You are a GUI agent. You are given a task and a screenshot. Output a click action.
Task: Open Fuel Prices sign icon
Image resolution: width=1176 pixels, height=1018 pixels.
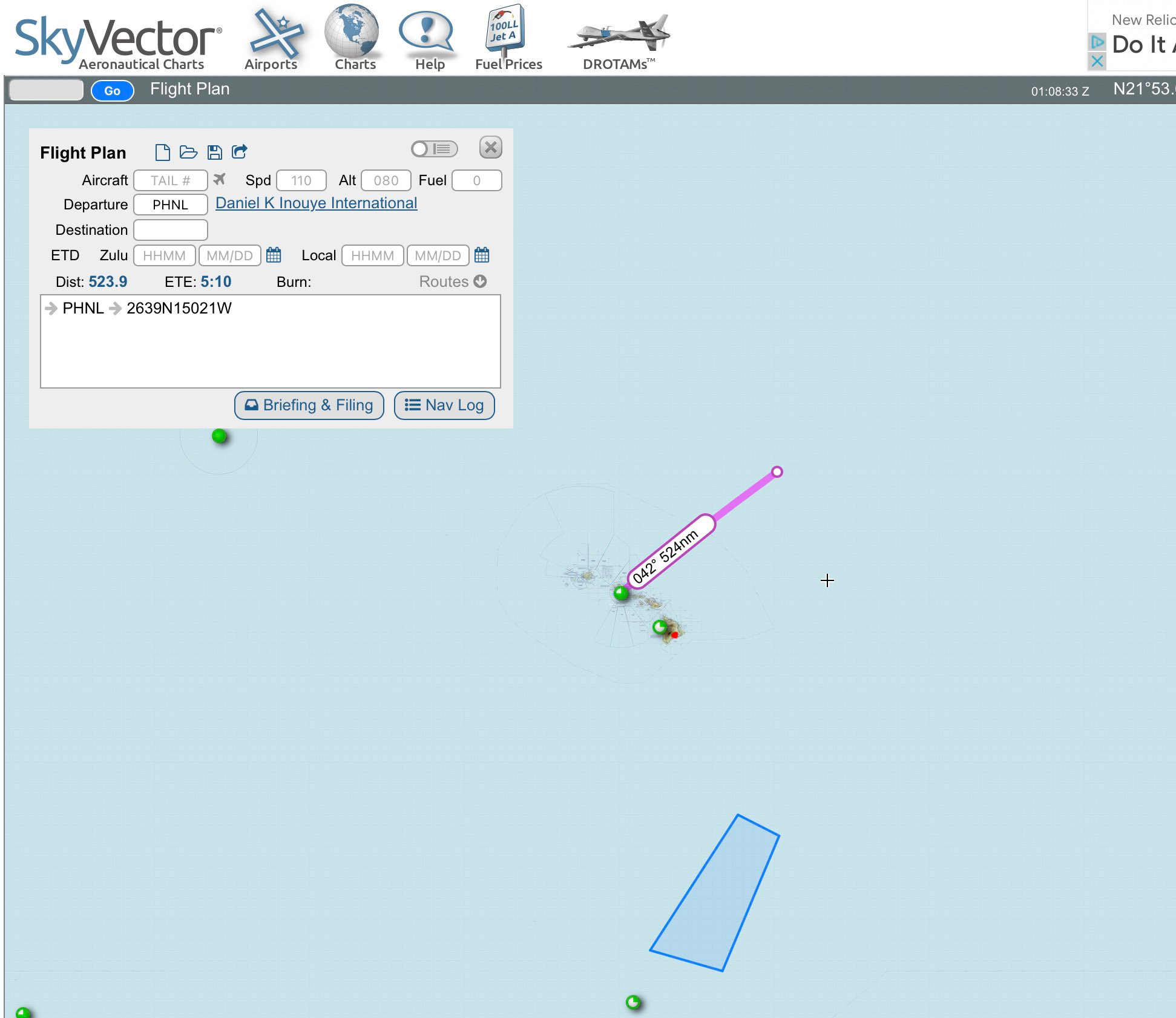tap(507, 38)
